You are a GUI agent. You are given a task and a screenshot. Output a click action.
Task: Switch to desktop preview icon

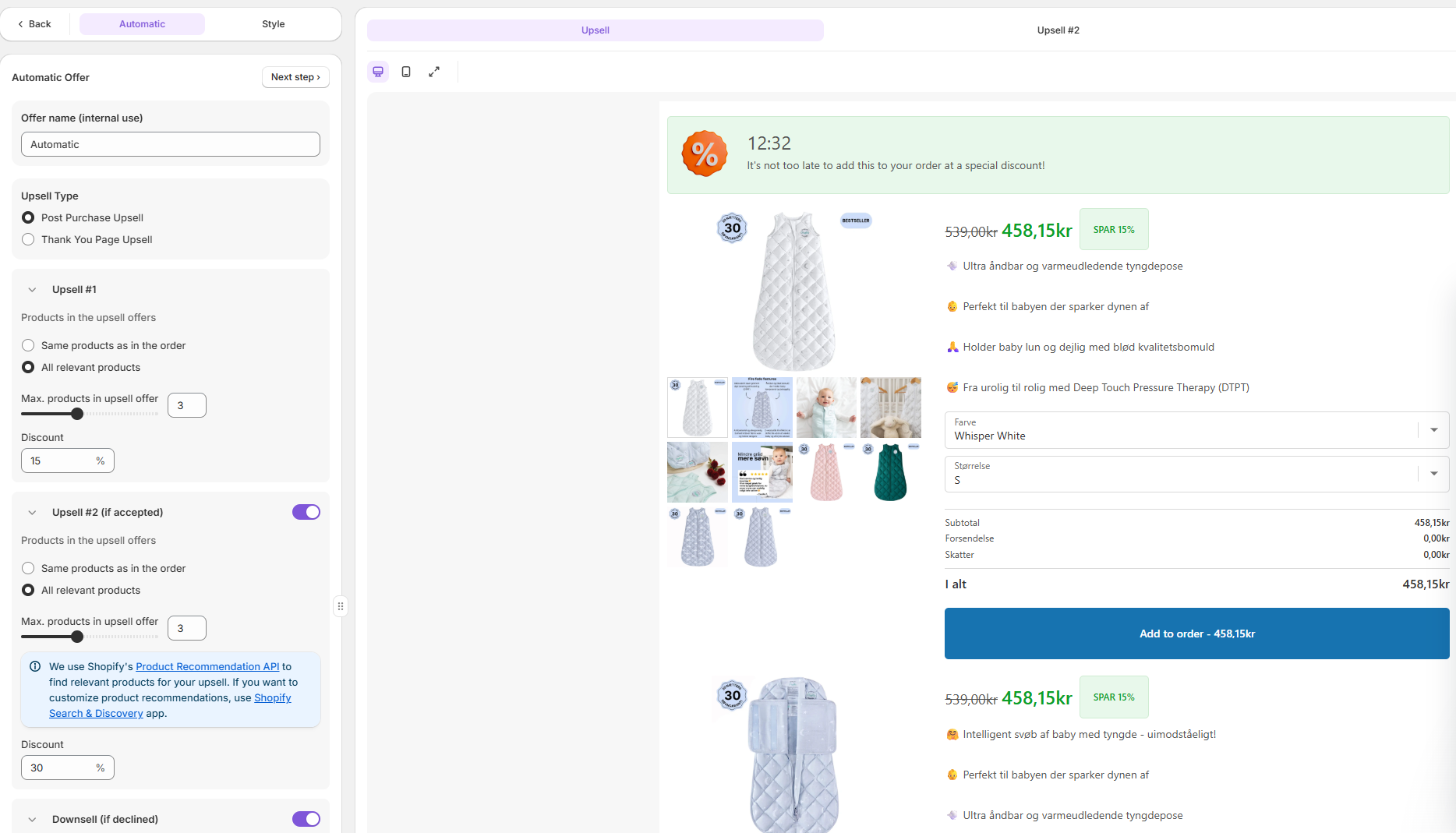(x=378, y=72)
